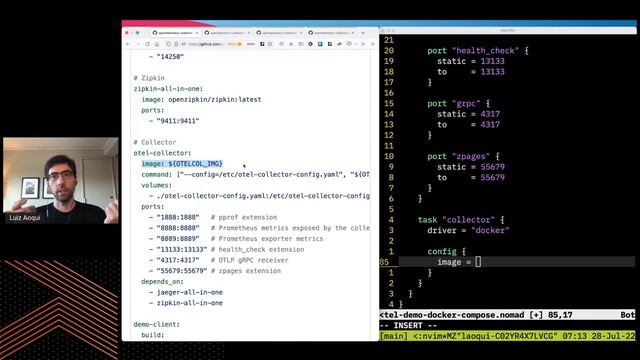Click '"4317:4317"' OTLP gRPC receiver line
Viewport: 640px width, 360px height.
(218, 260)
